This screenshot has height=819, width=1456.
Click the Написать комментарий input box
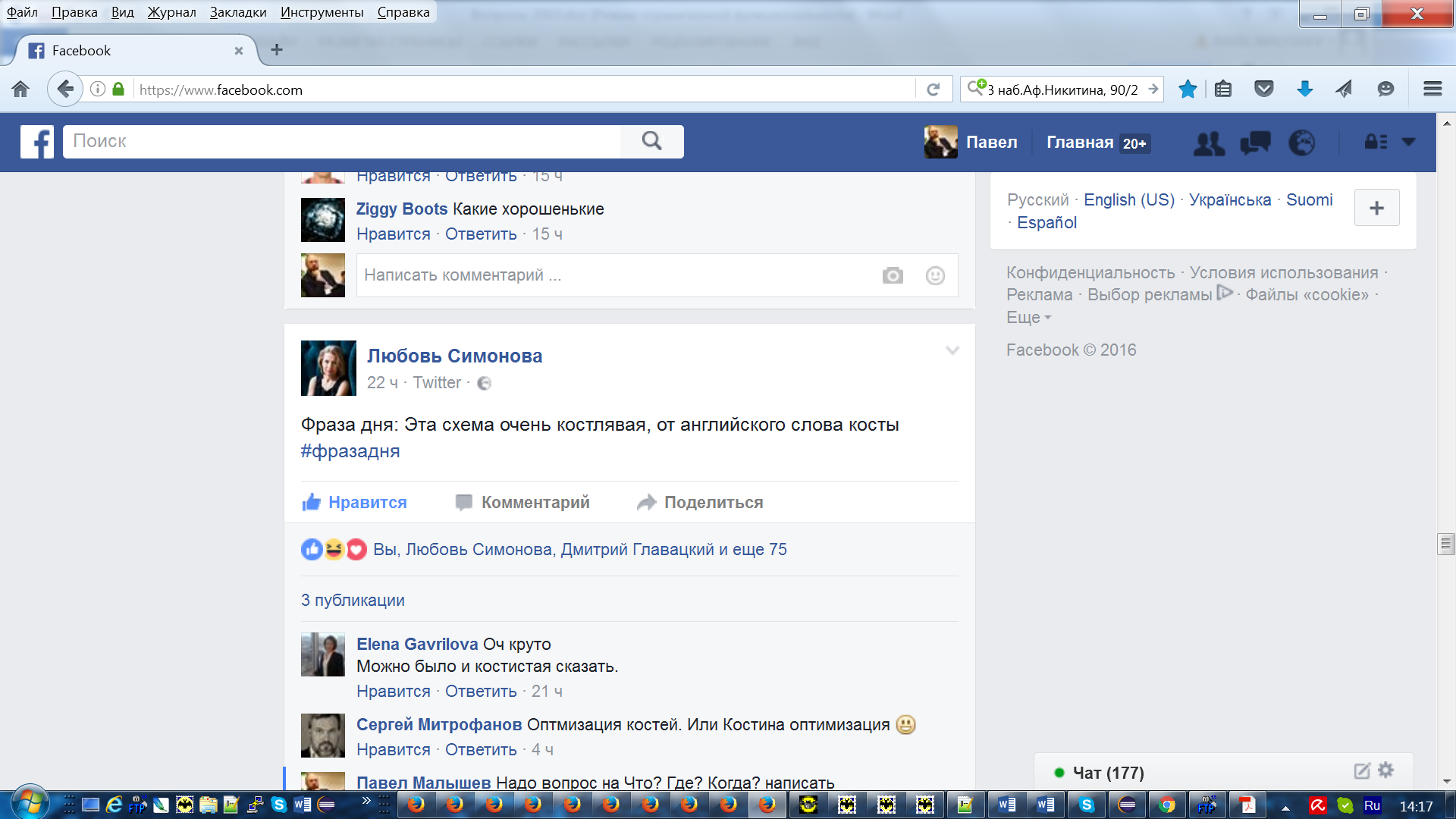[x=657, y=275]
